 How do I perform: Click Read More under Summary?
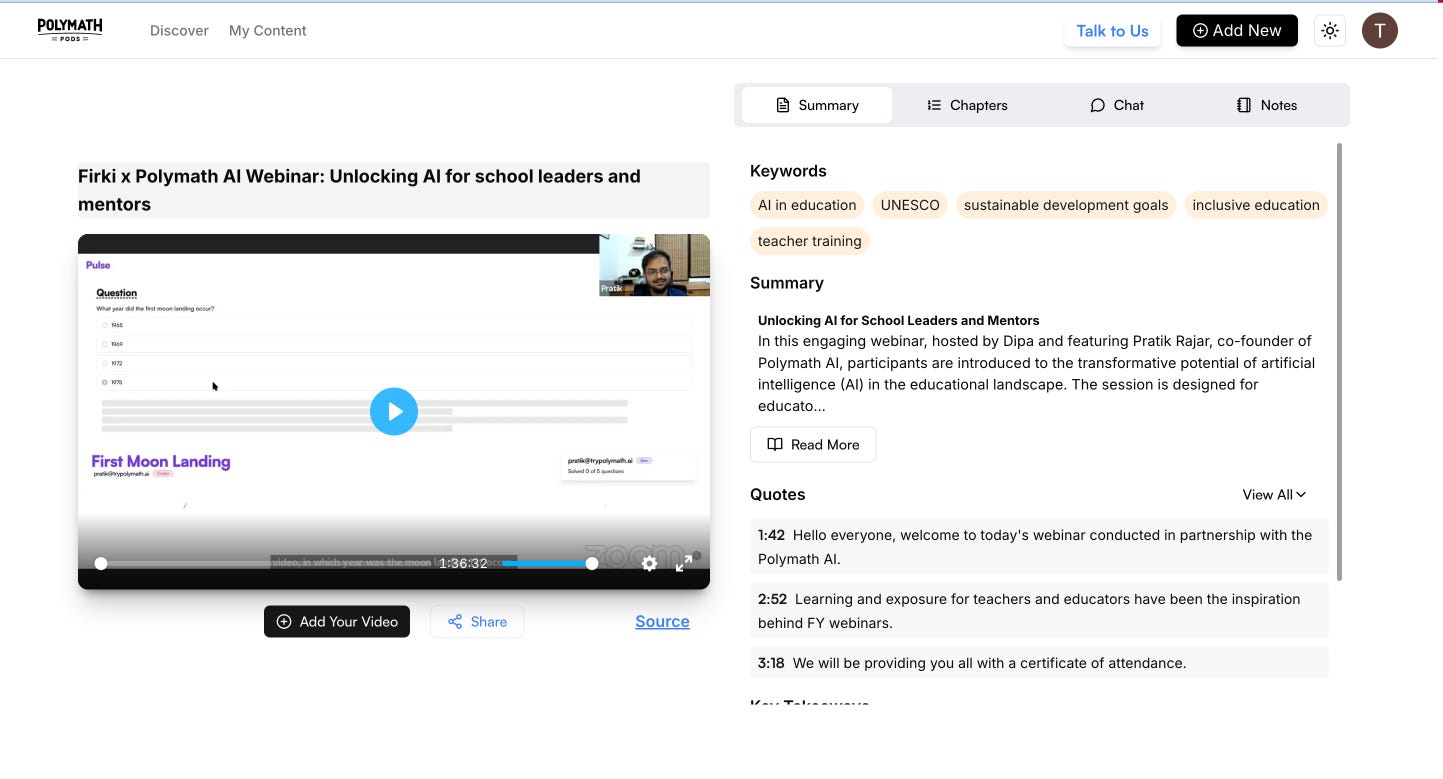[x=813, y=445]
